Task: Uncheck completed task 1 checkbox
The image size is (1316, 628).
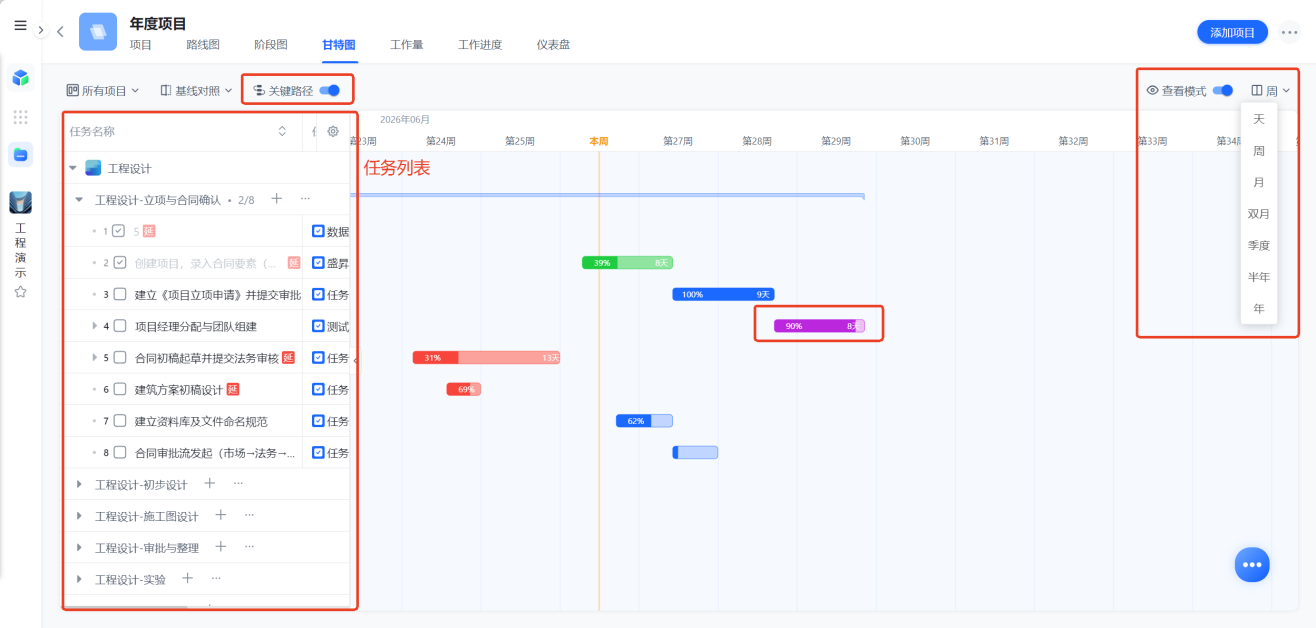Action: pyautogui.click(x=118, y=231)
